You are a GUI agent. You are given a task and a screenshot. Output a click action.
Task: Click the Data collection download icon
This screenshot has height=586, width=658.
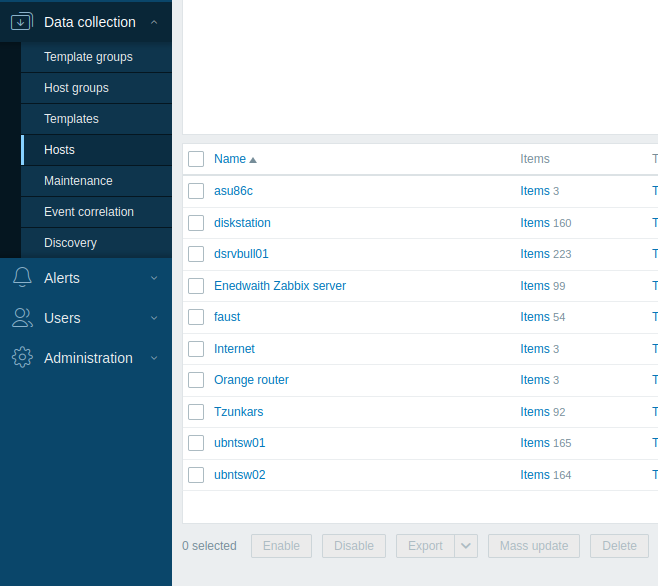pos(22,22)
